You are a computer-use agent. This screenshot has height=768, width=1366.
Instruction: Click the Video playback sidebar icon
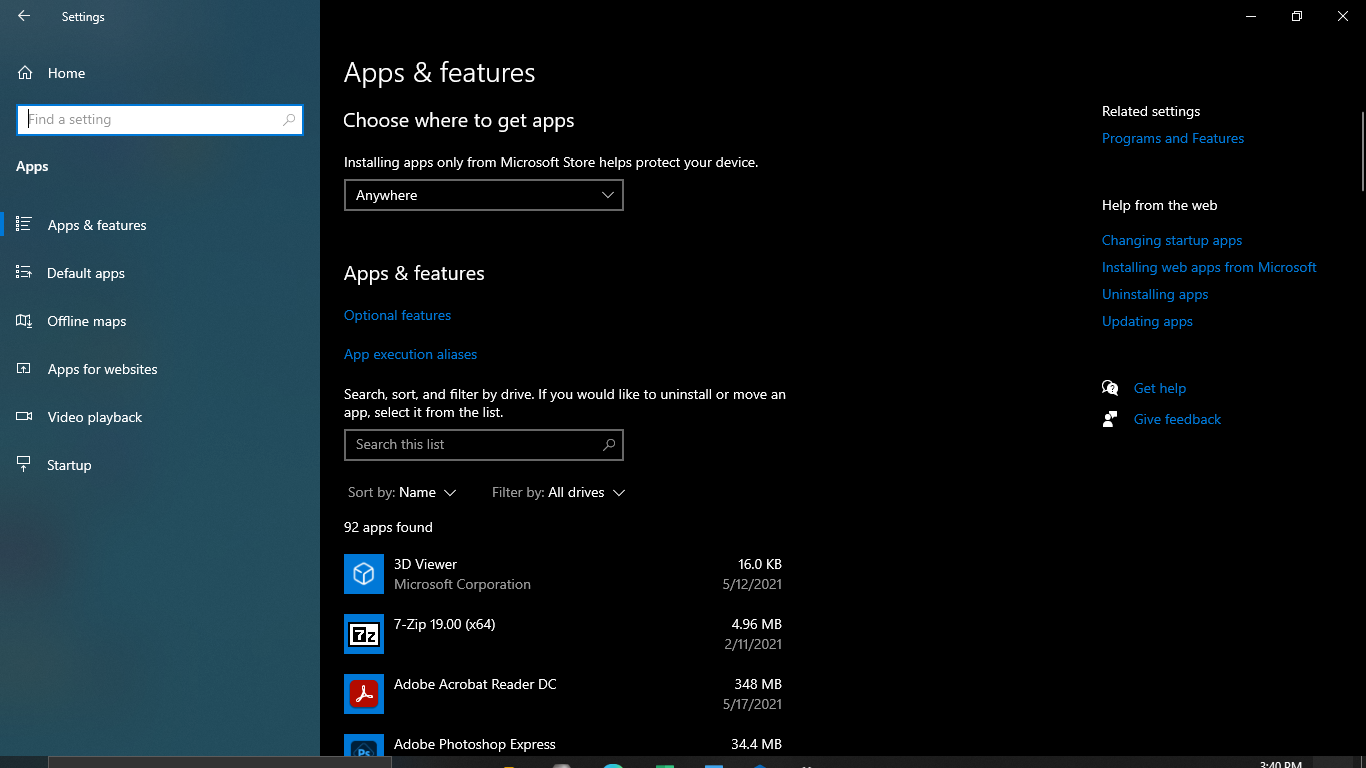tap(24, 417)
